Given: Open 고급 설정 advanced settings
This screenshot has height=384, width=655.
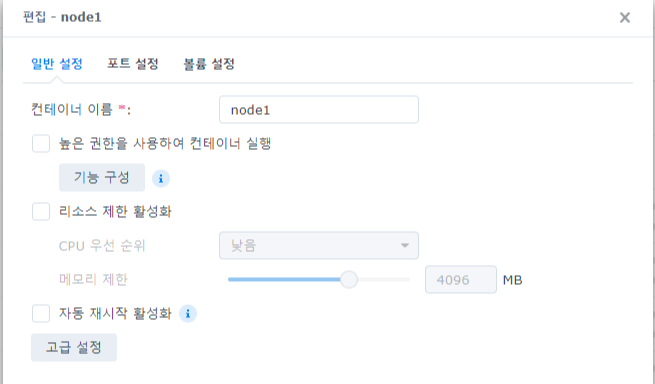Looking at the screenshot, I should point(74,347).
